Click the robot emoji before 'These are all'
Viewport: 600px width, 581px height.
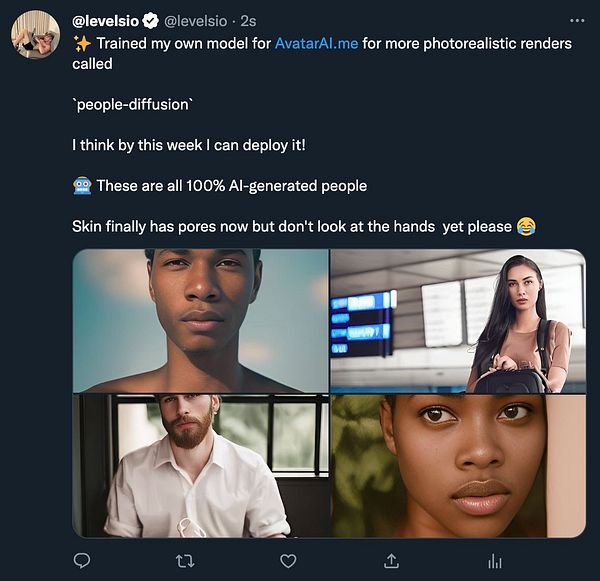pyautogui.click(x=82, y=186)
